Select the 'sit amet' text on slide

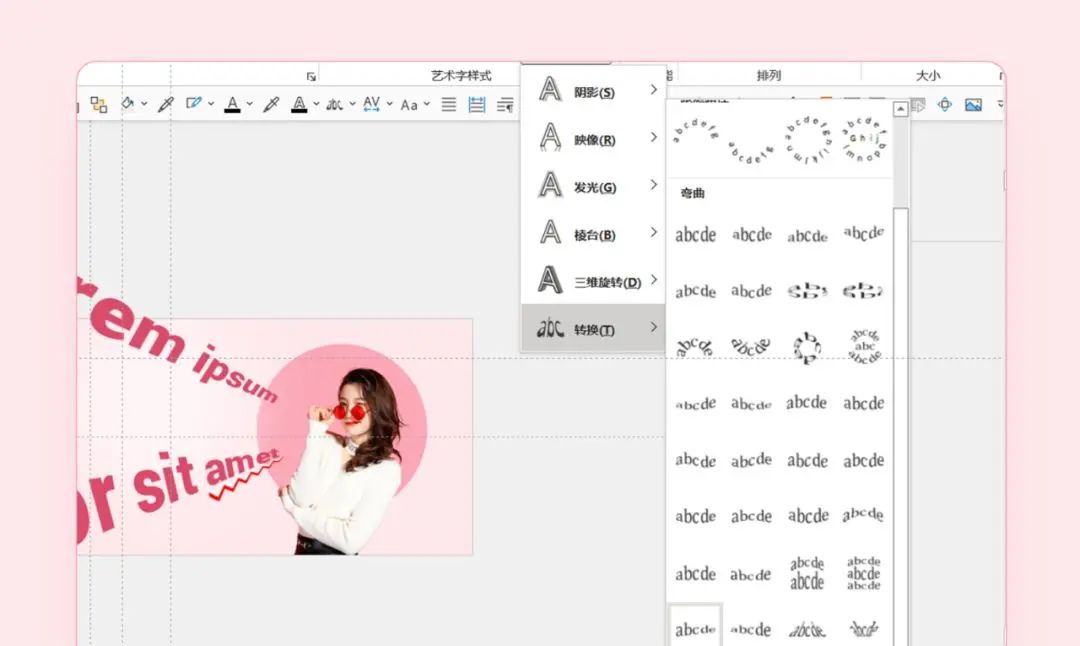207,480
